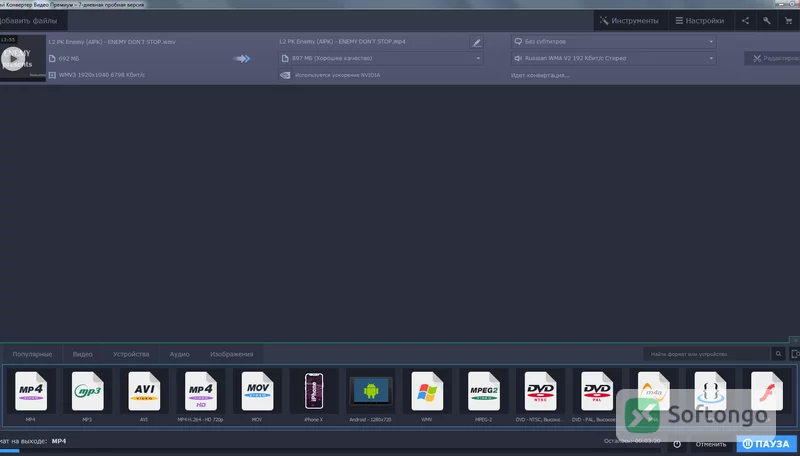Click output filename ENEMY DON'T STOP.mp4

(342, 41)
